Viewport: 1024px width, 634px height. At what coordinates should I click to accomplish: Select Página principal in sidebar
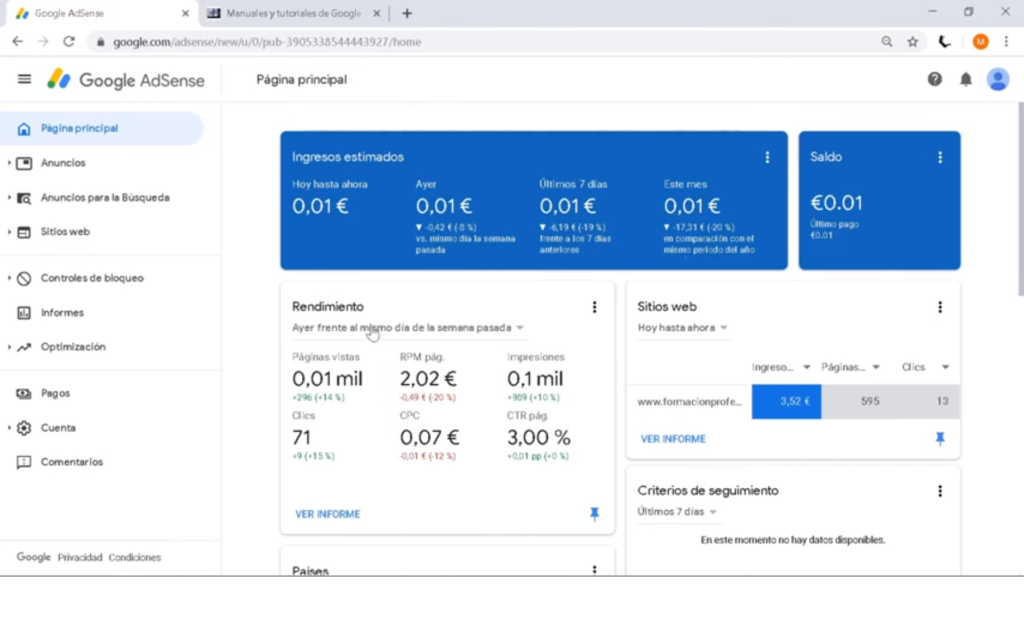(x=103, y=128)
